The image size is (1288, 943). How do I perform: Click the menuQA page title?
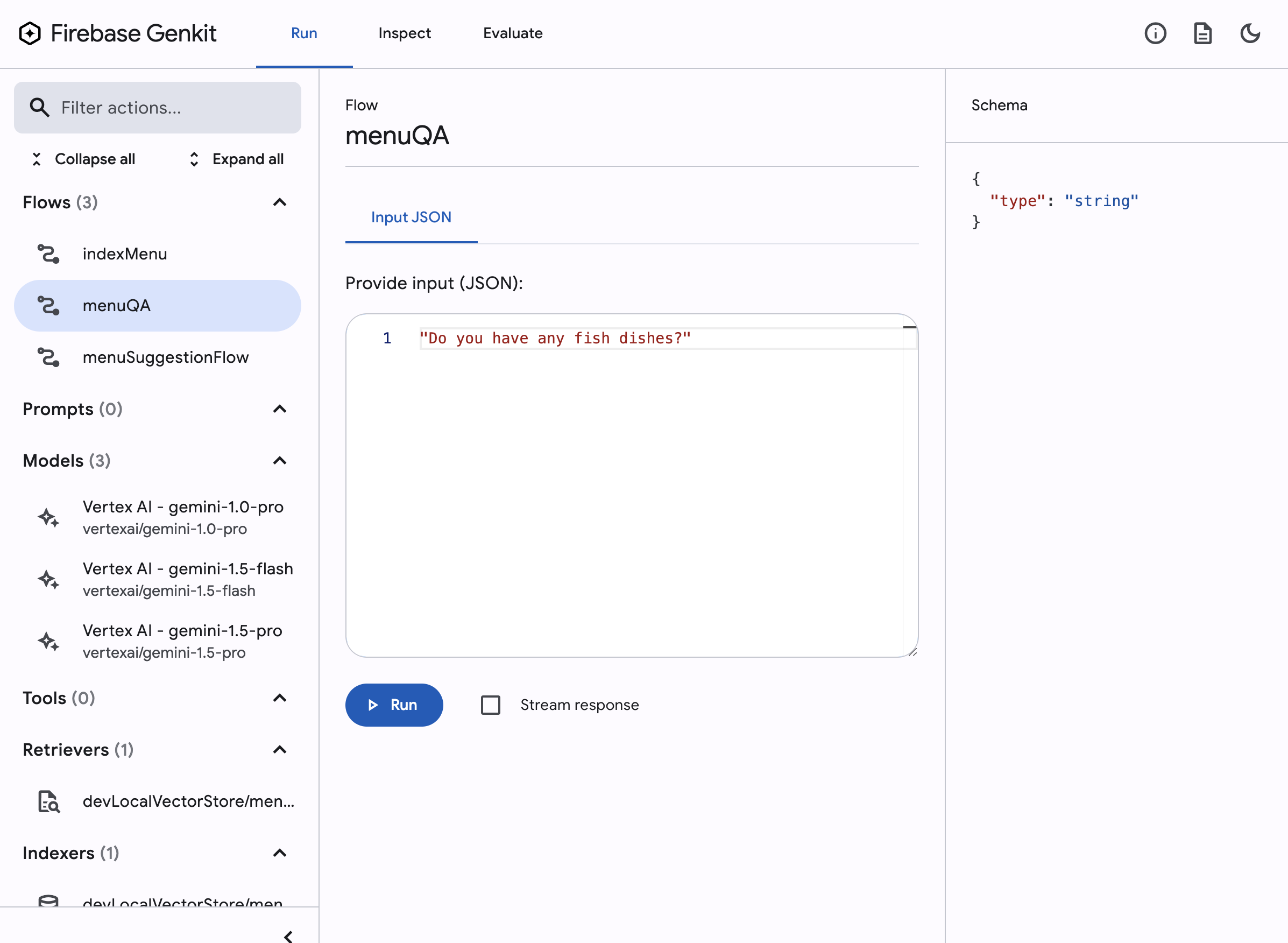(398, 136)
